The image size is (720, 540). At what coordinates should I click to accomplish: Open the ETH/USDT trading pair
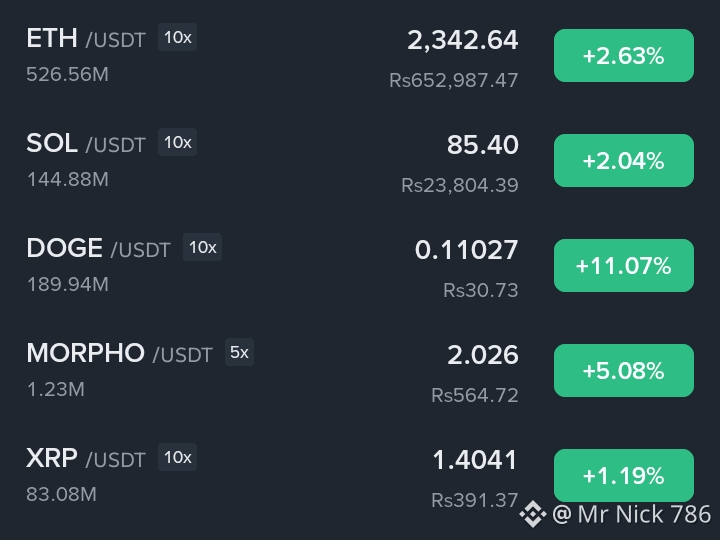pyautogui.click(x=360, y=56)
